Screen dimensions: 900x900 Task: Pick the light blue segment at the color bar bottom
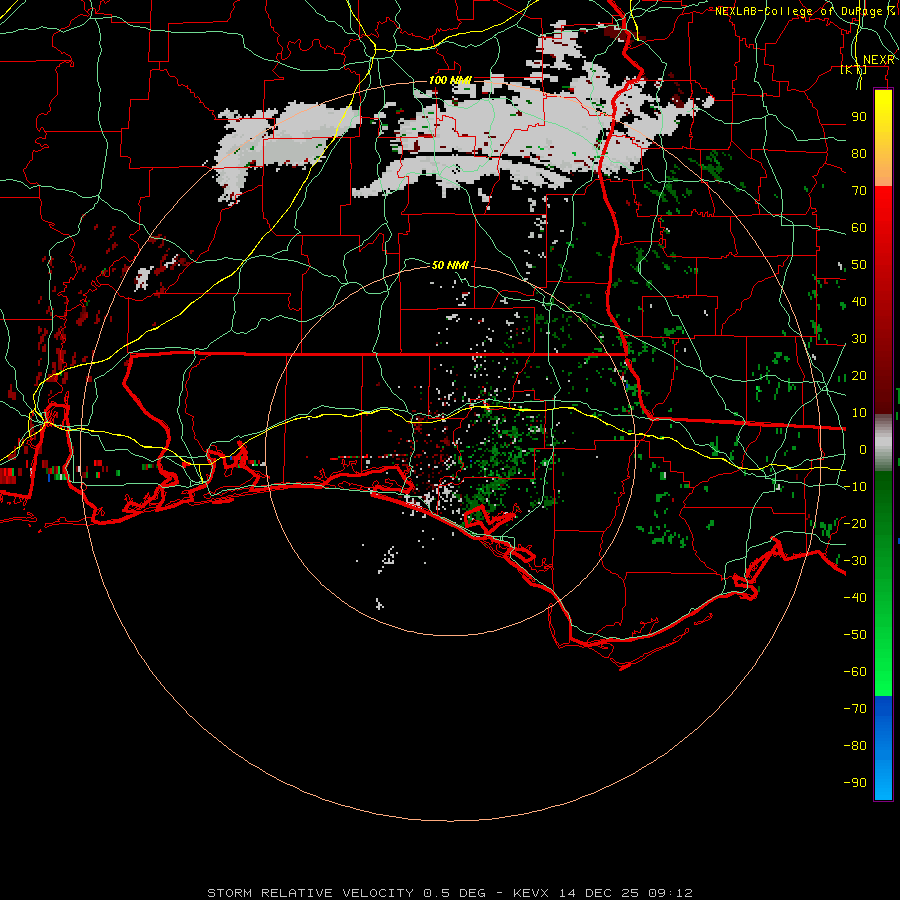coord(883,781)
